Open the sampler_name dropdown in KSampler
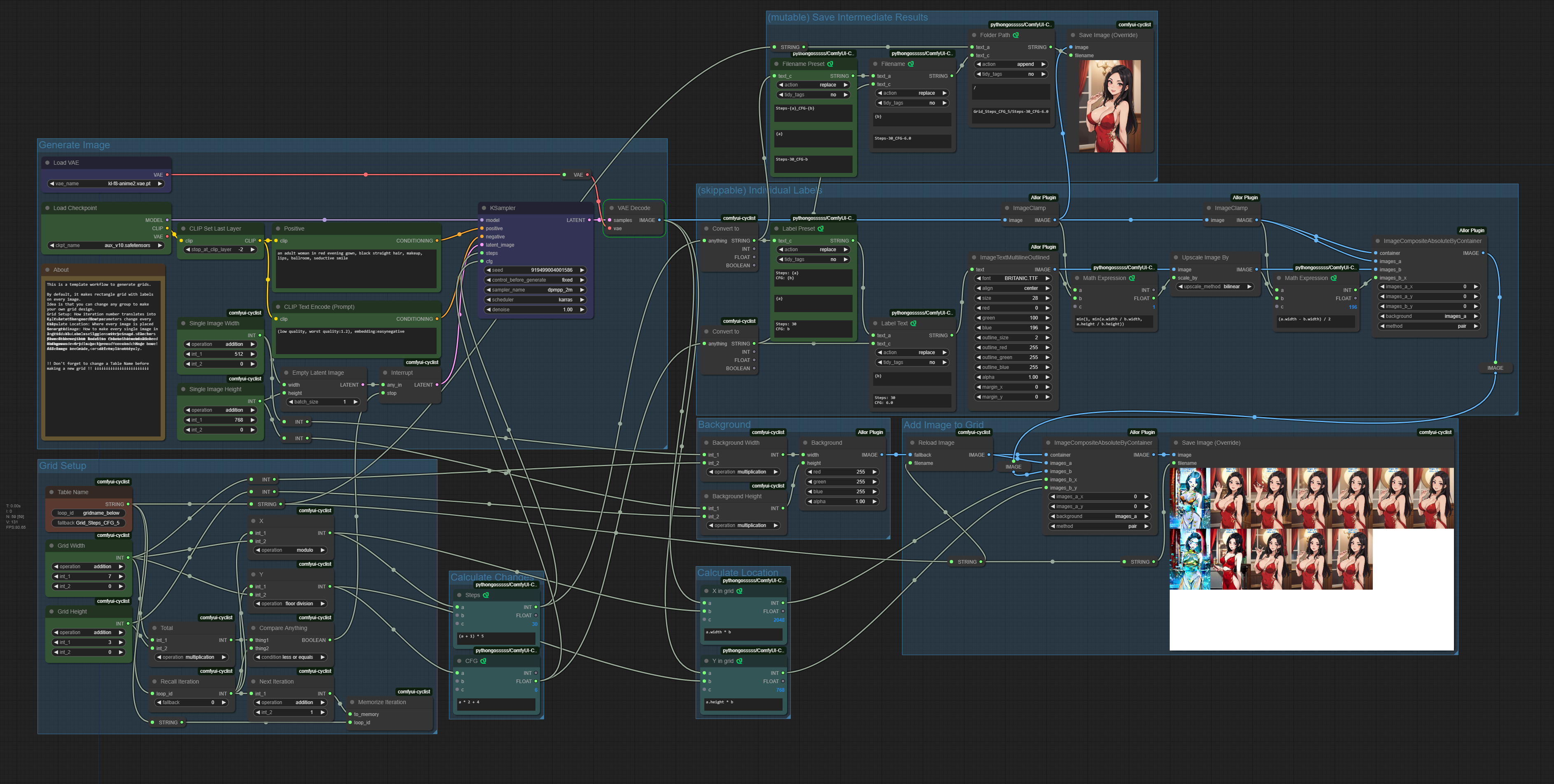Image resolution: width=1554 pixels, height=784 pixels. (536, 290)
